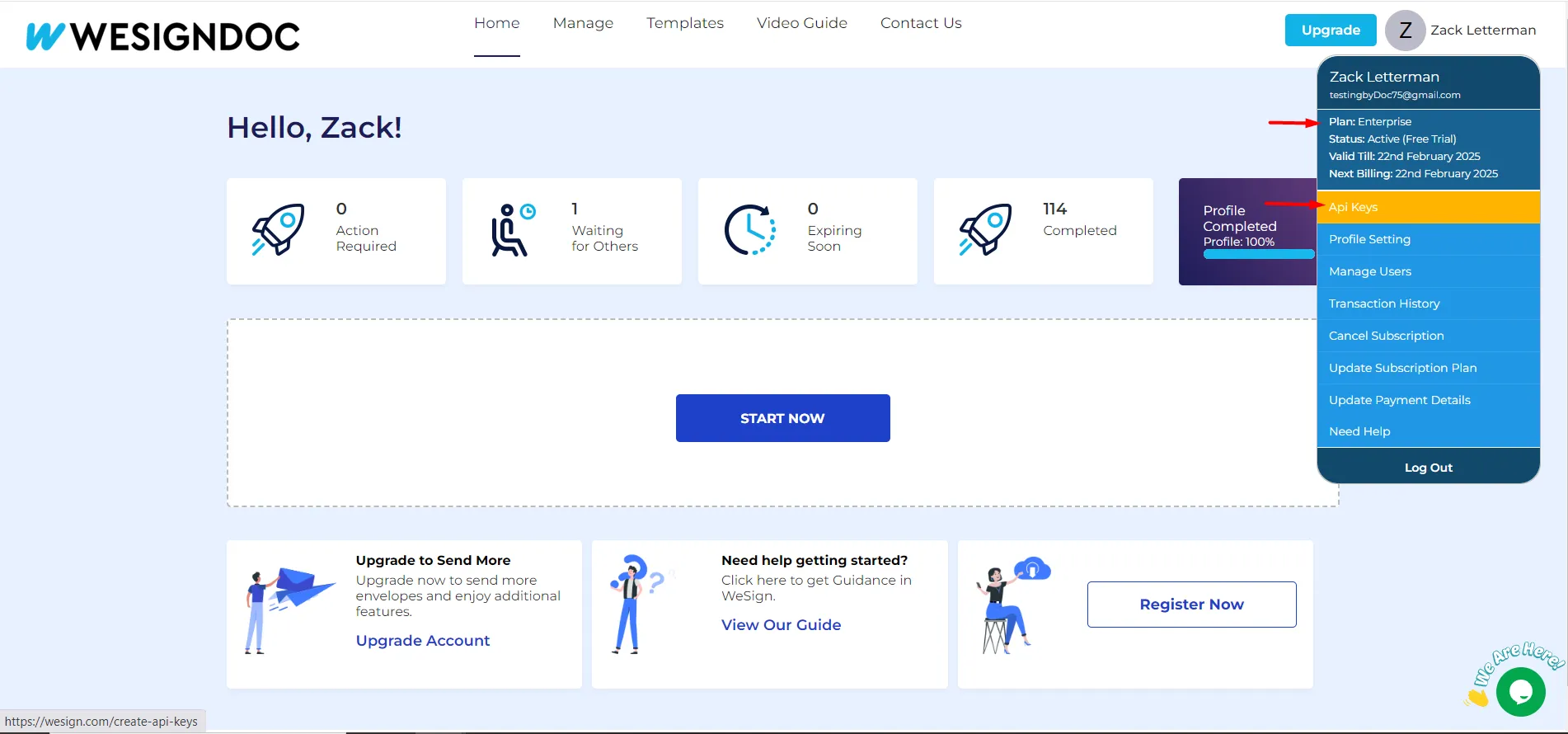Click the WeSignDoc logo
Image resolution: width=1568 pixels, height=734 pixels.
tap(163, 36)
